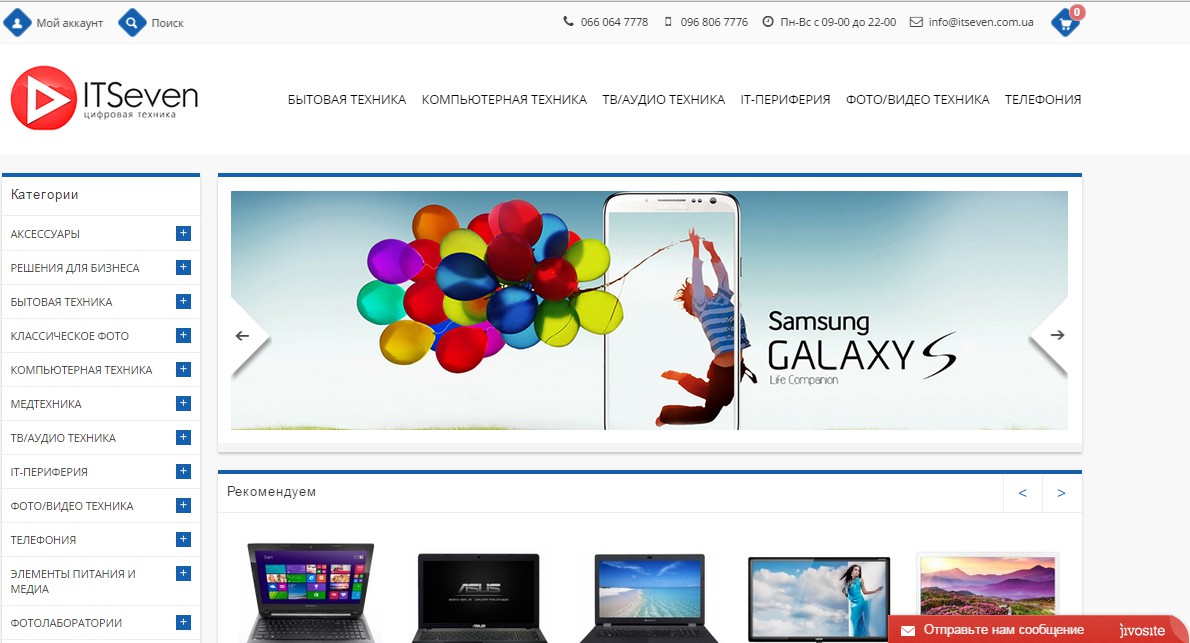This screenshot has width=1190, height=643.
Task: Expand IT-ПЕРИФЕРИЯ sidebar plus
Action: pyautogui.click(x=183, y=471)
